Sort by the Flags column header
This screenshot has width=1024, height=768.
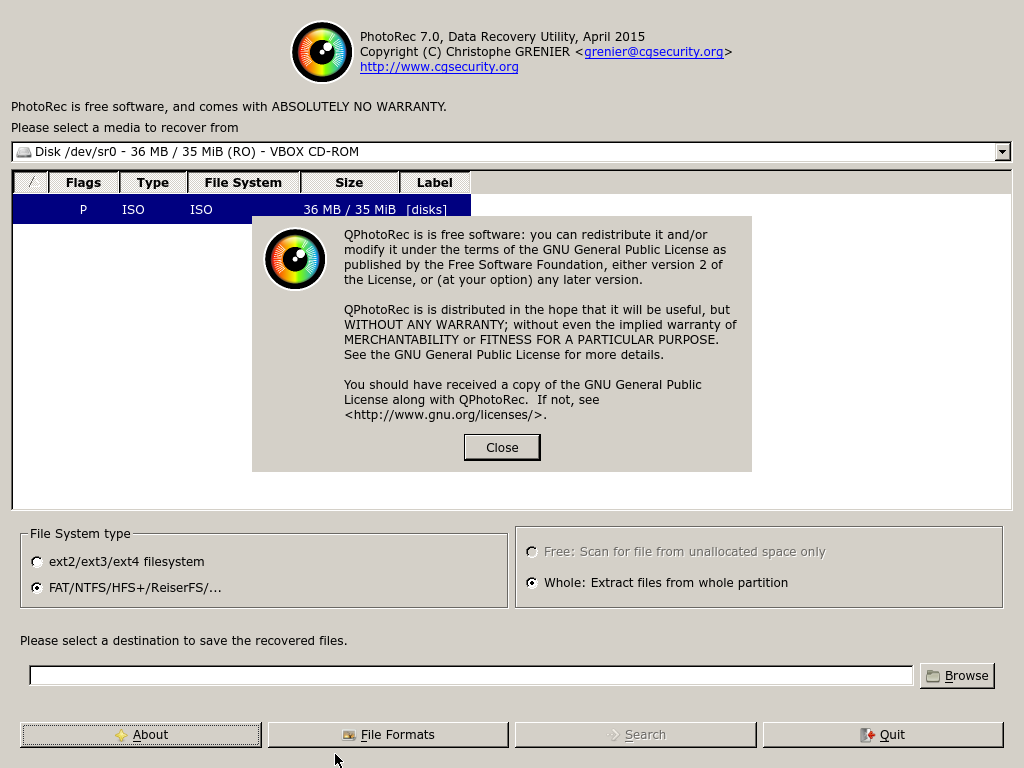coord(84,183)
